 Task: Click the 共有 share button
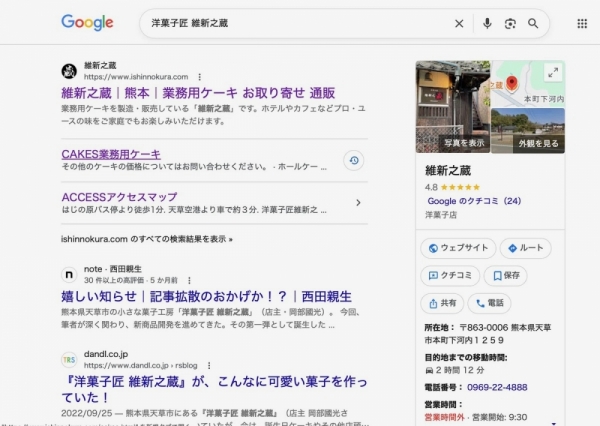click(442, 303)
